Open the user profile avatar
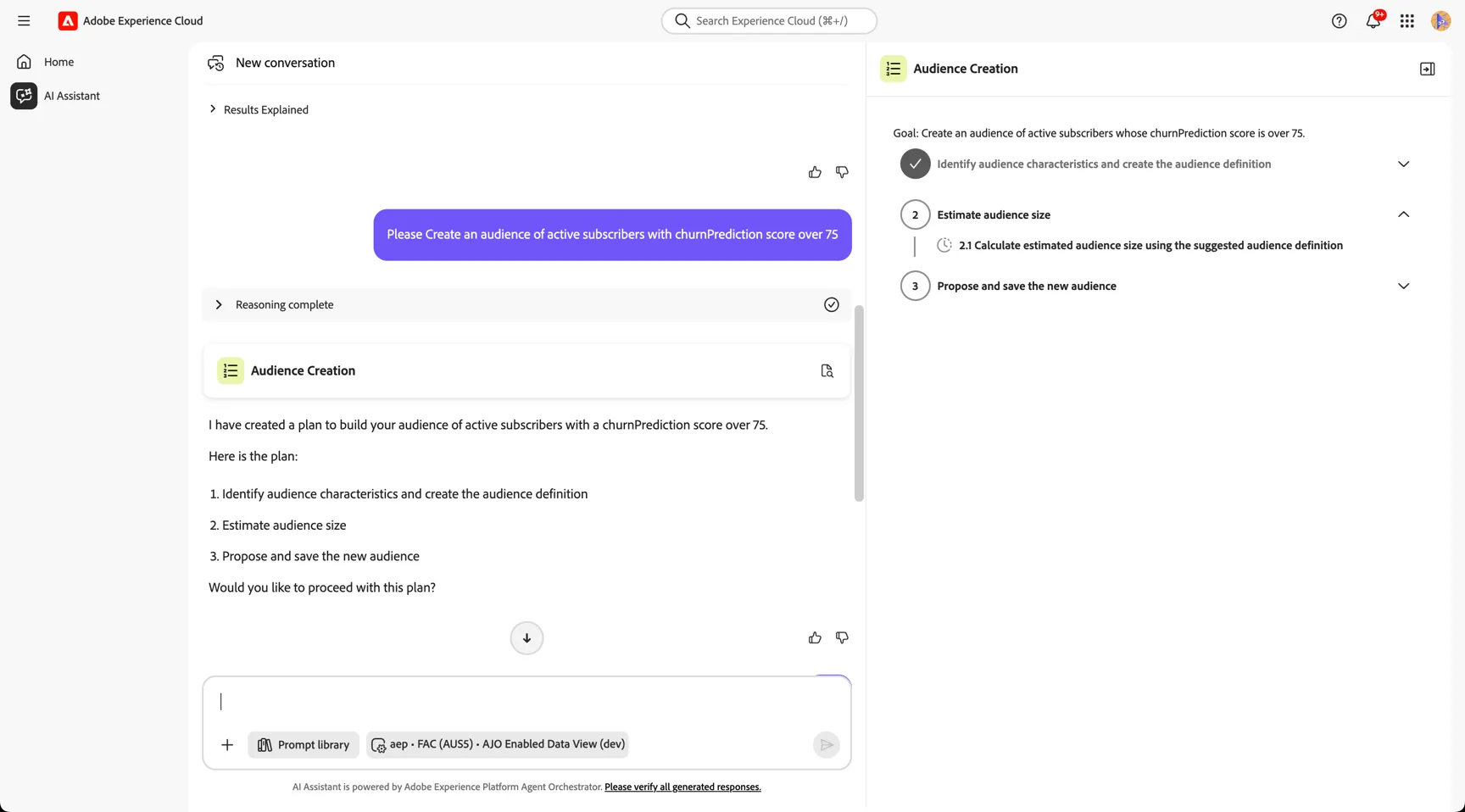The width and height of the screenshot is (1465, 812). pos(1440,21)
